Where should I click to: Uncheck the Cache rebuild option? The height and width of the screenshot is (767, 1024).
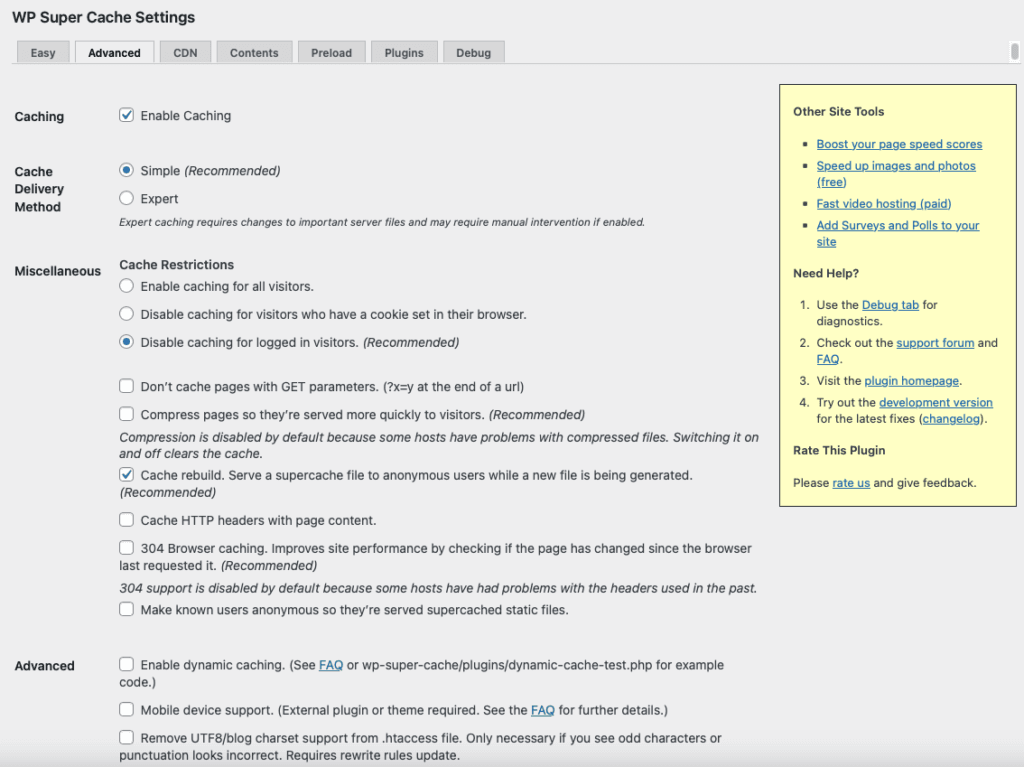click(x=127, y=476)
